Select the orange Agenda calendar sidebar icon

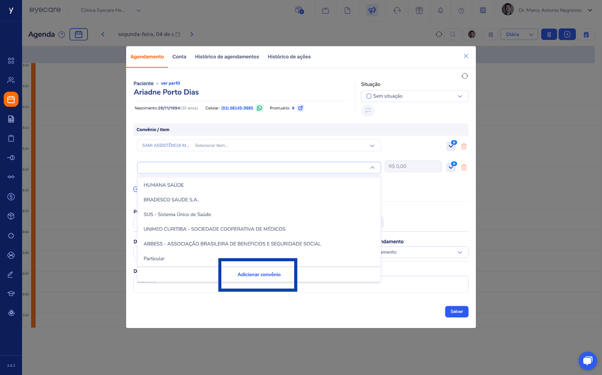coord(11,99)
